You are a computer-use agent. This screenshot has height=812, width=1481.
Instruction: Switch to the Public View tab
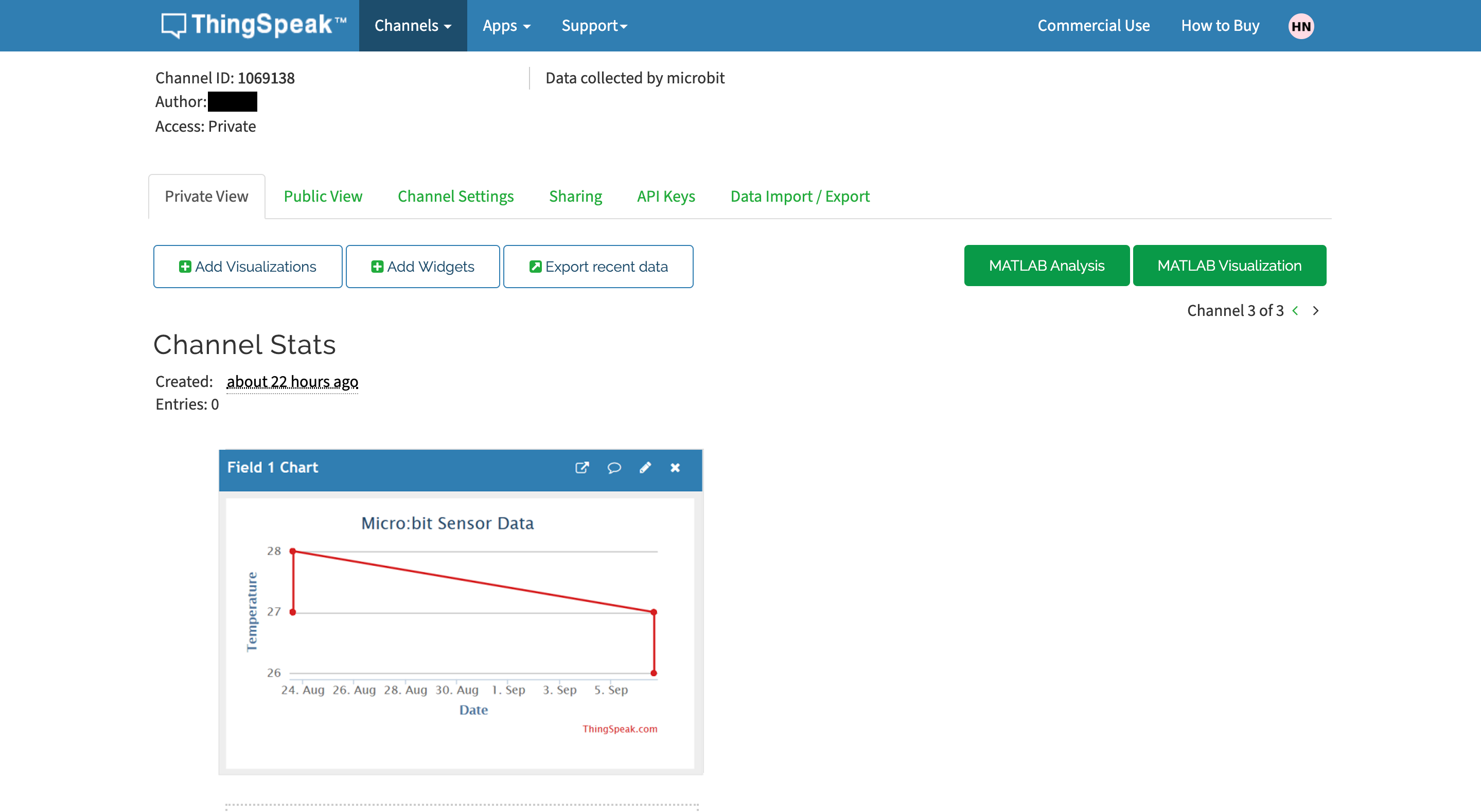(323, 196)
